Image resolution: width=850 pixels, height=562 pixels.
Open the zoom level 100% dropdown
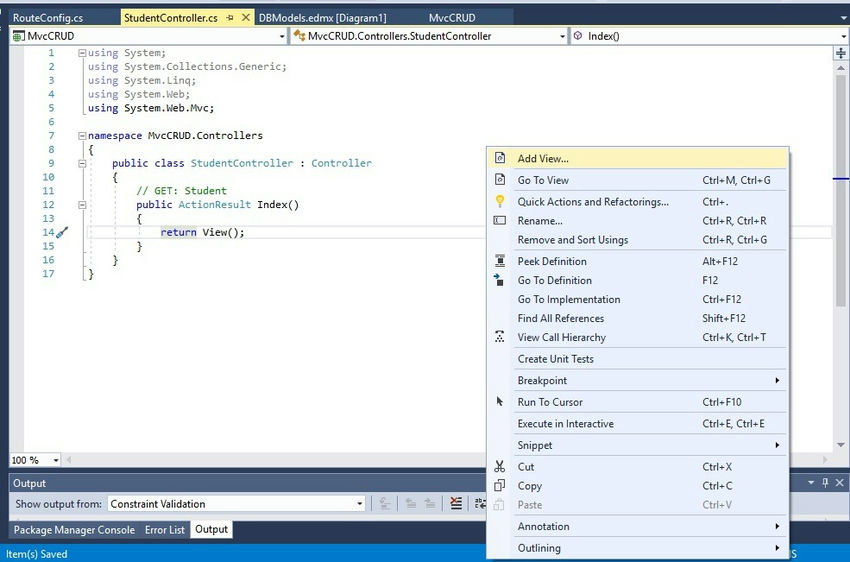pos(54,460)
